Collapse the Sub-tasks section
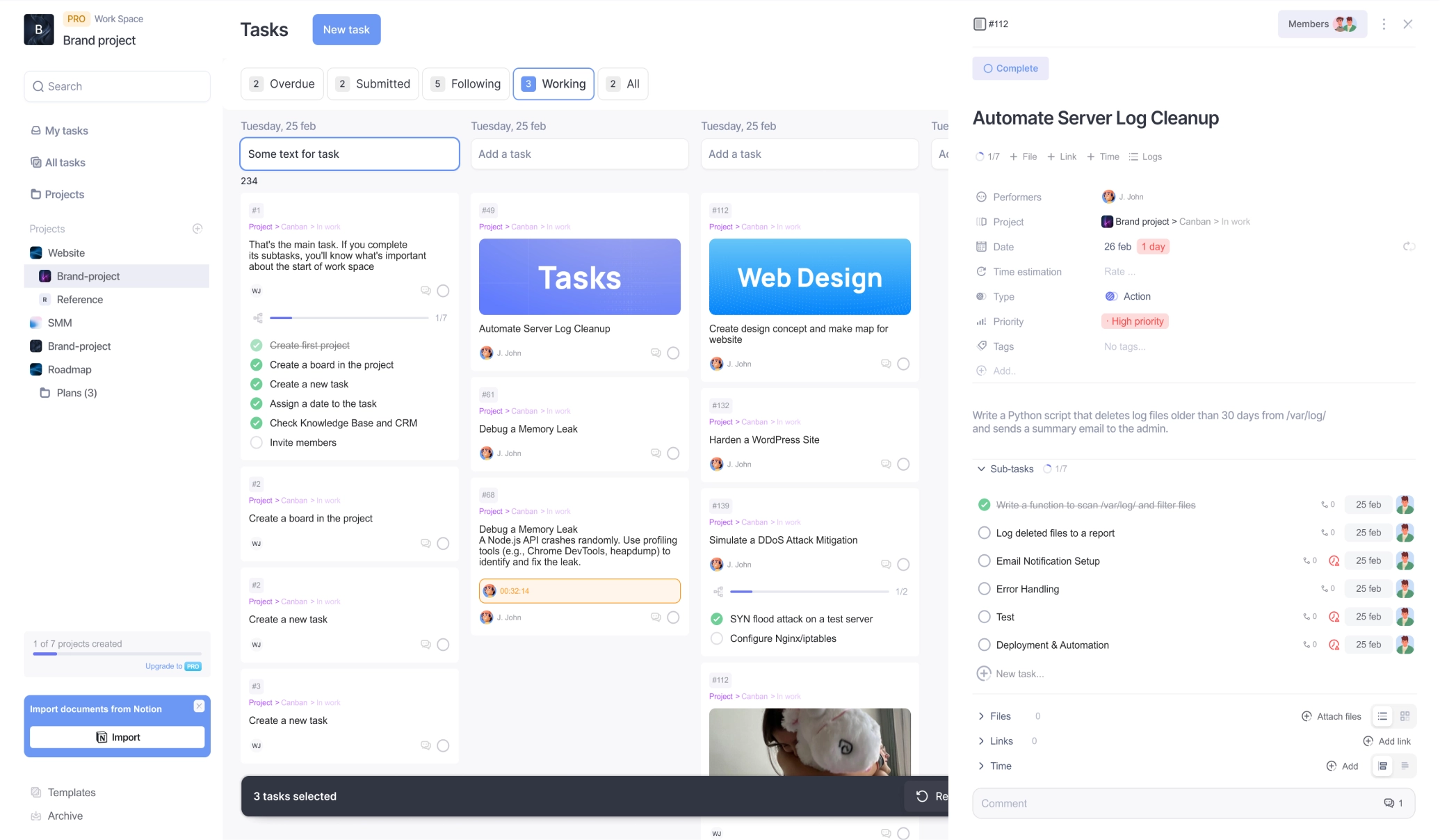The height and width of the screenshot is (840, 1440). 981,469
